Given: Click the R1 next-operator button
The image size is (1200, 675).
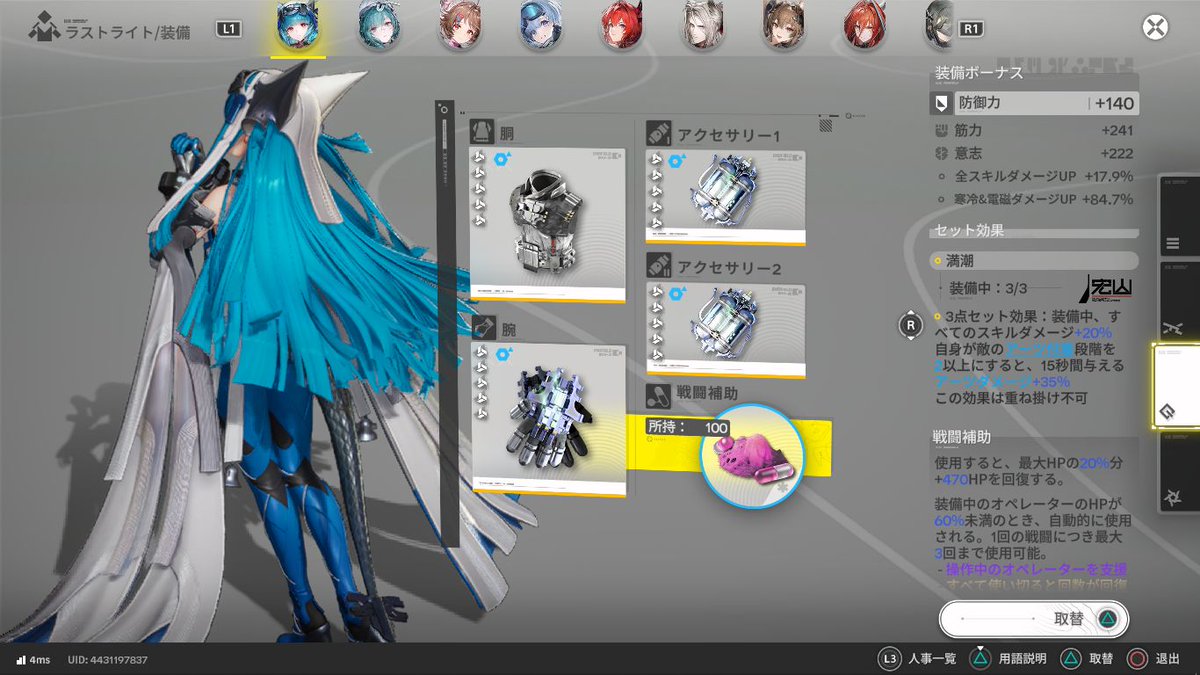Looking at the screenshot, I should tap(970, 29).
